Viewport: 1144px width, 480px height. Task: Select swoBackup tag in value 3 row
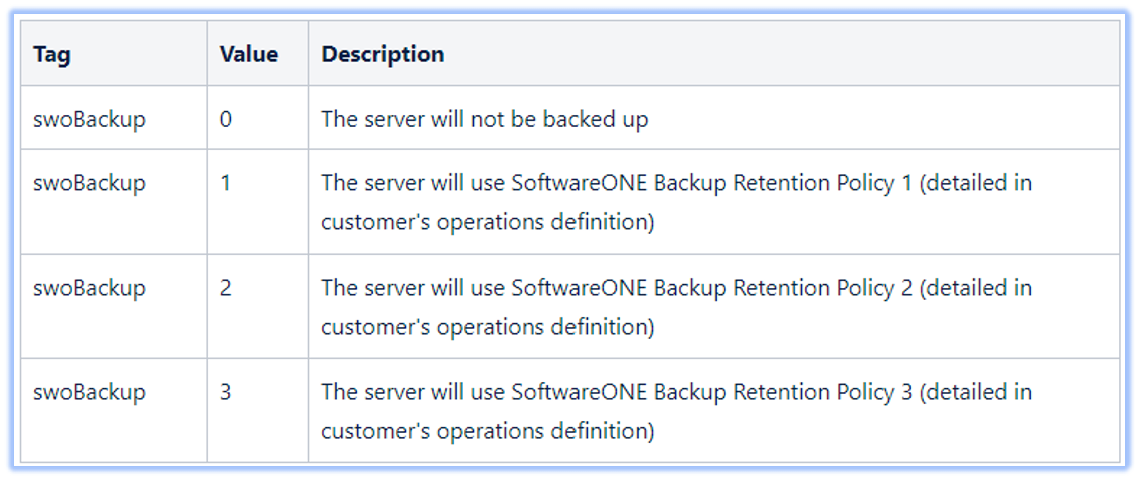tap(89, 392)
